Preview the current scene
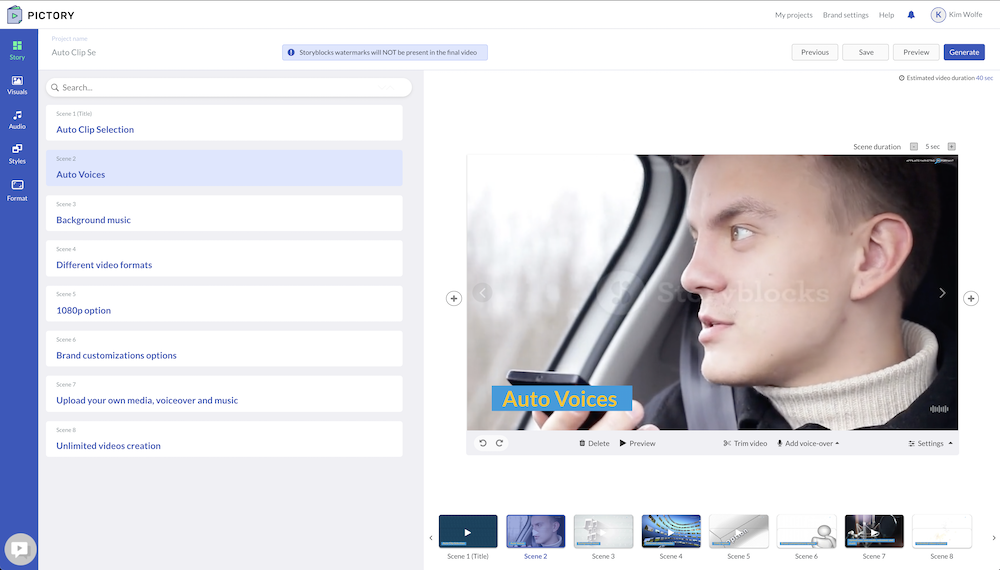Image resolution: width=1000 pixels, height=570 pixels. pyautogui.click(x=637, y=443)
